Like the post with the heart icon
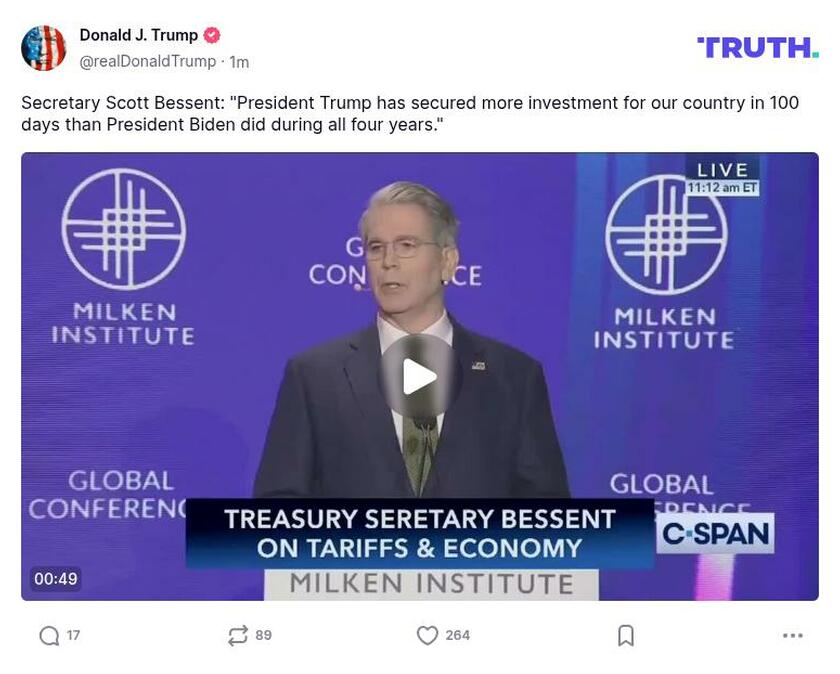Viewport: 840px width, 674px height. pos(428,634)
